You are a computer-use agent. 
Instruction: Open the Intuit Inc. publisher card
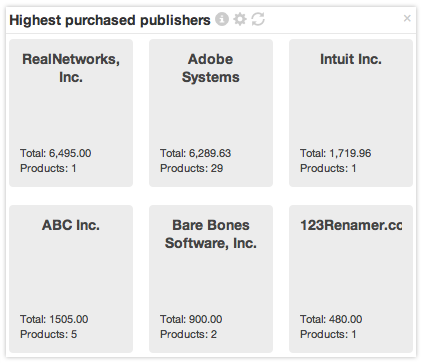(x=351, y=113)
